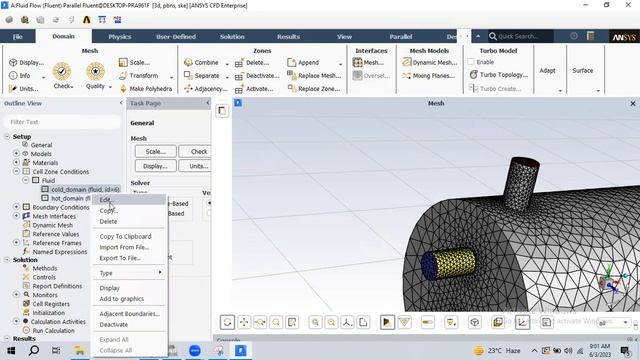Click Activate zones

coord(254,89)
